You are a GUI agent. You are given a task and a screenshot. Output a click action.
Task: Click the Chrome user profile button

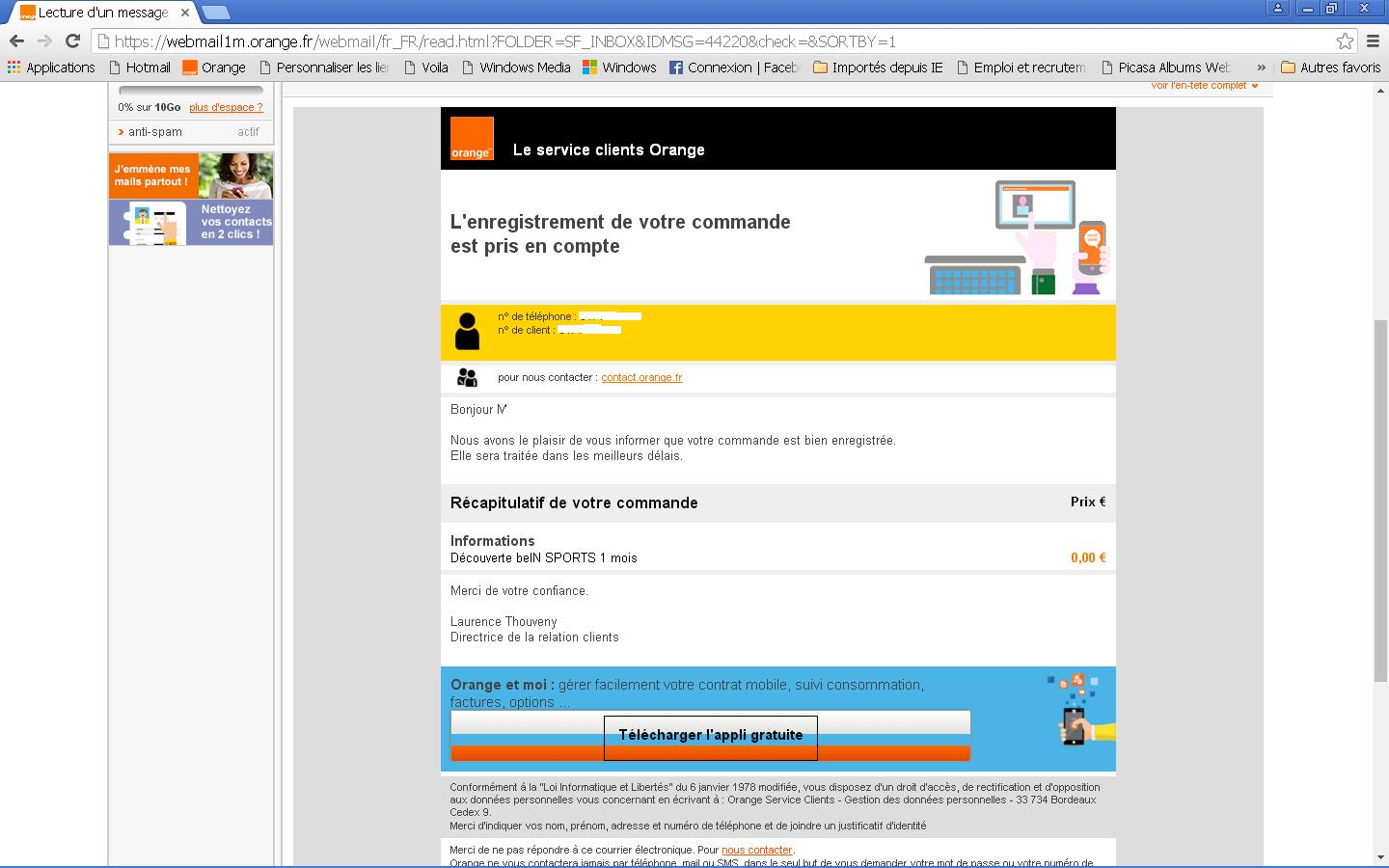(x=1278, y=8)
